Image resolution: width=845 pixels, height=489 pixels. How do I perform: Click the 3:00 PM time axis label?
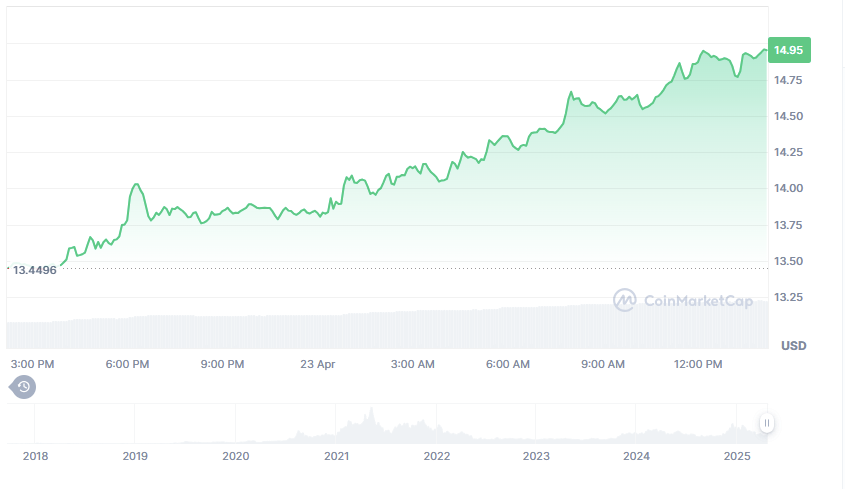point(32,364)
